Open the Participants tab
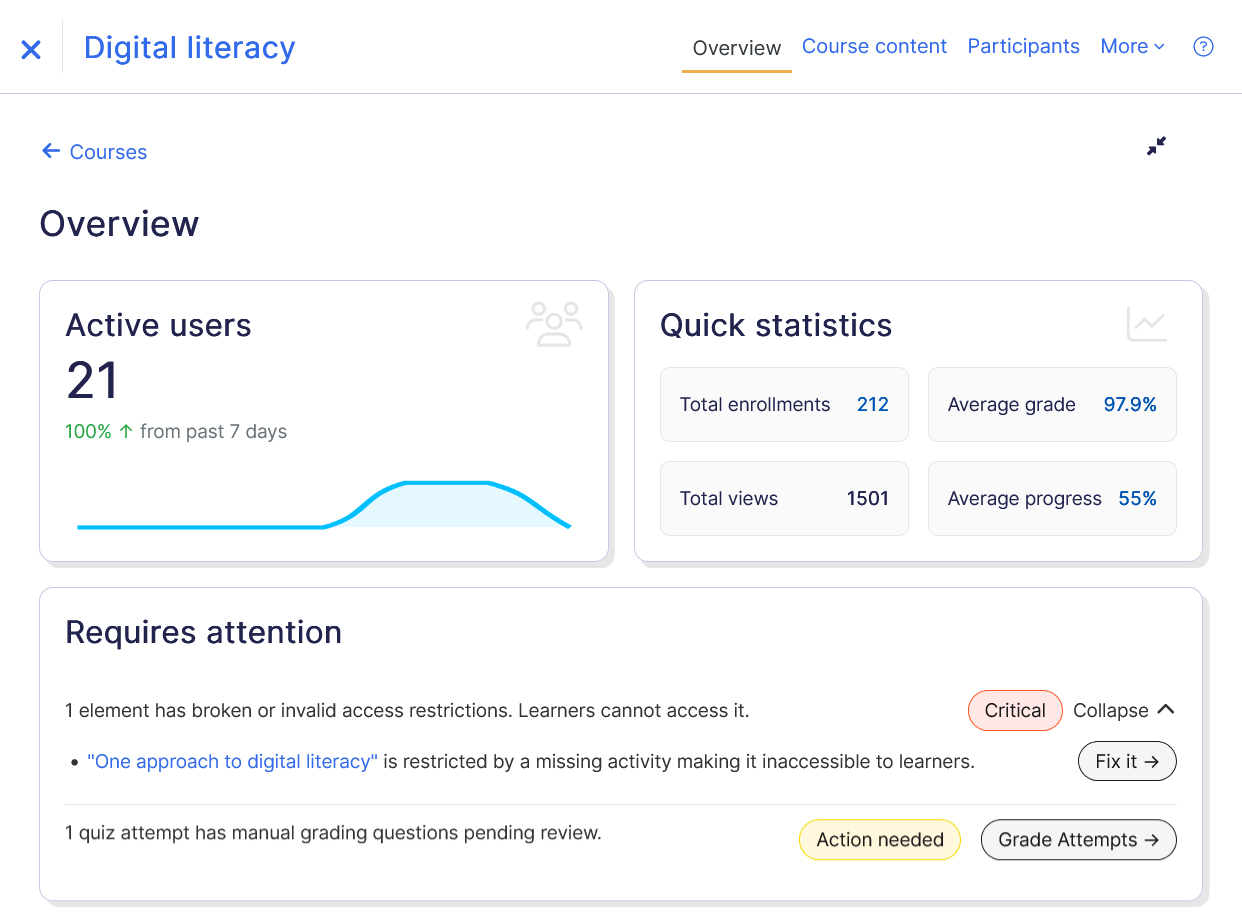The height and width of the screenshot is (915, 1242). [x=1023, y=46]
